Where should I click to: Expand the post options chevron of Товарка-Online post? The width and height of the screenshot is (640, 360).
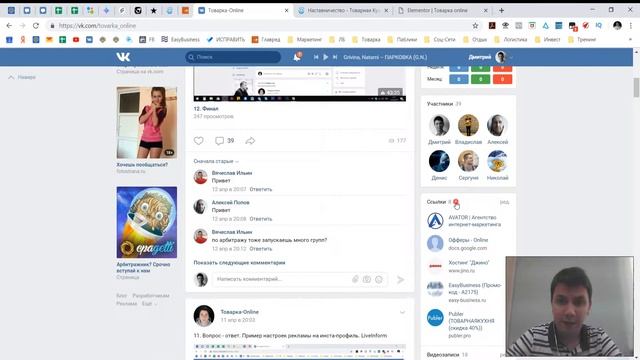pyautogui.click(x=402, y=312)
